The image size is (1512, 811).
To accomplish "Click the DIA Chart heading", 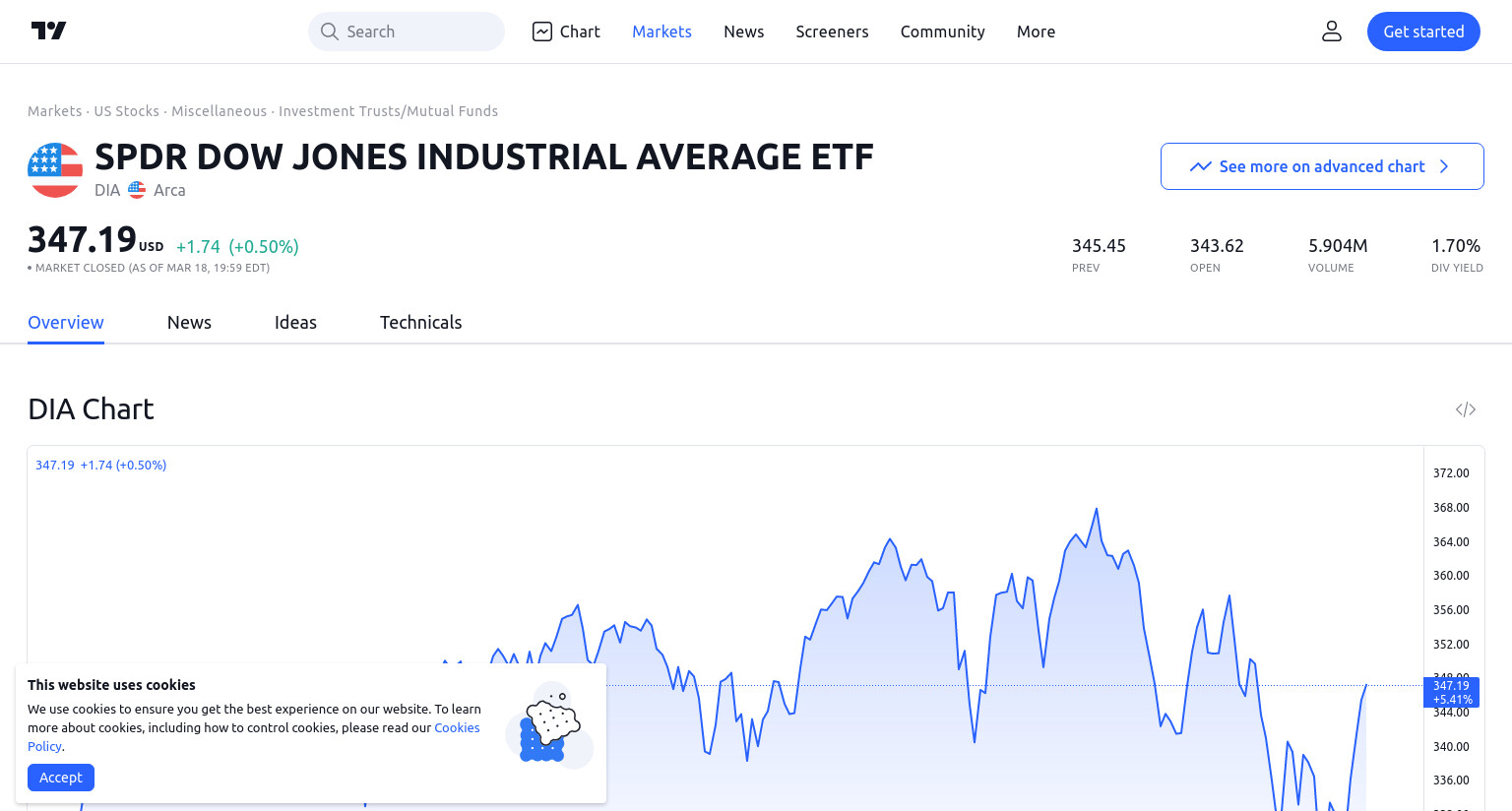I will click(x=91, y=409).
